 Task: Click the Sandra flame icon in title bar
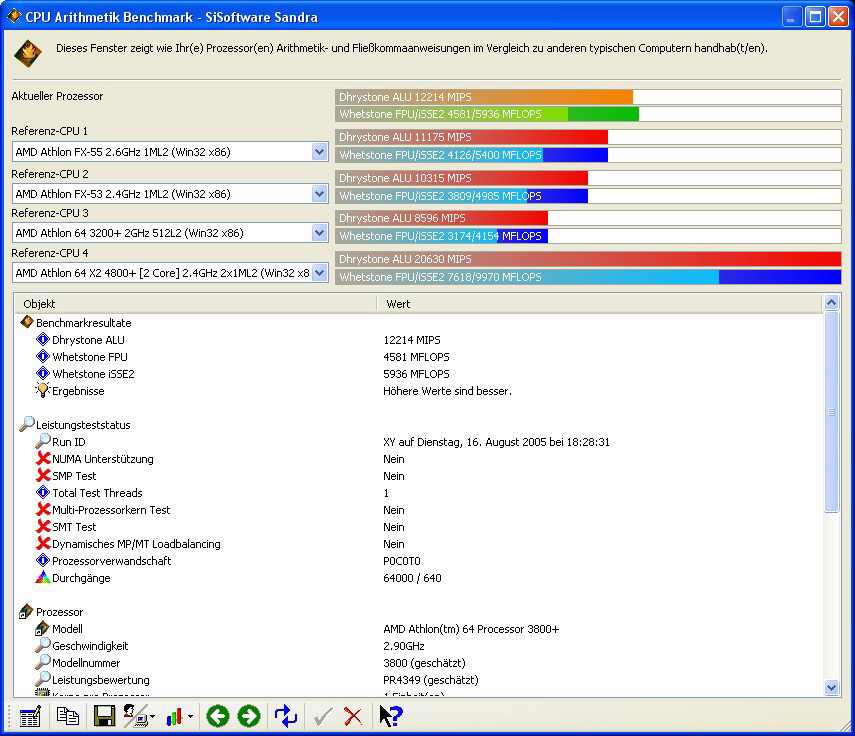point(14,16)
